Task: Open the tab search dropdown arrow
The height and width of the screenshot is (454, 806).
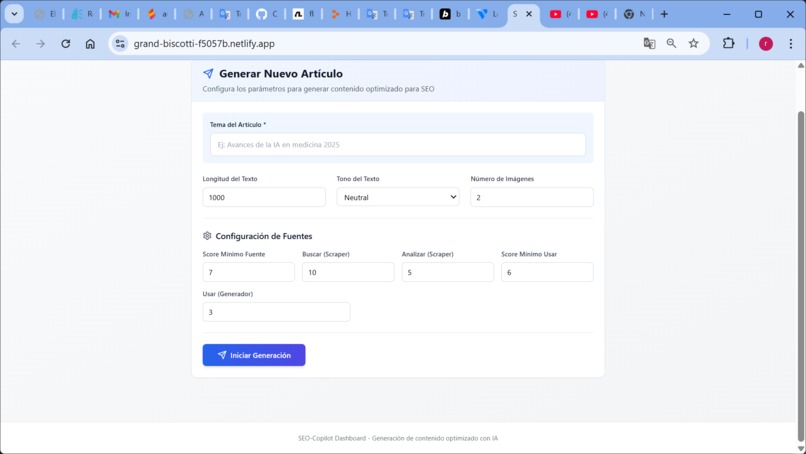Action: pos(14,14)
